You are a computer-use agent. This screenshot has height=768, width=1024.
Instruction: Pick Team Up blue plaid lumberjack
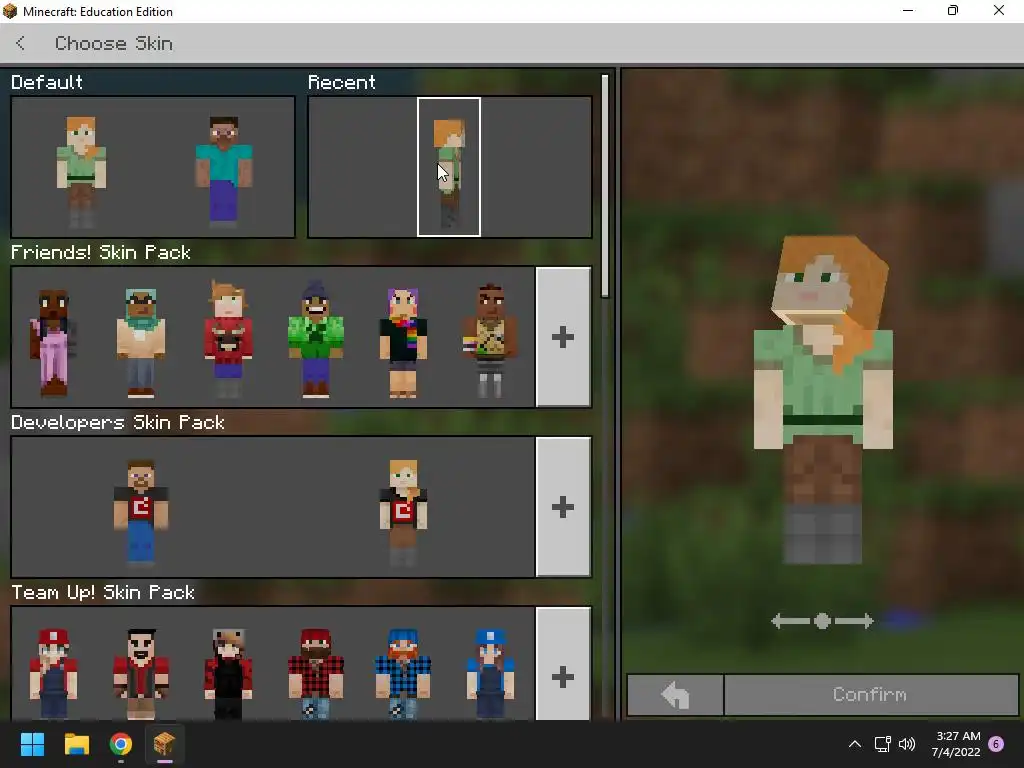[x=403, y=673]
